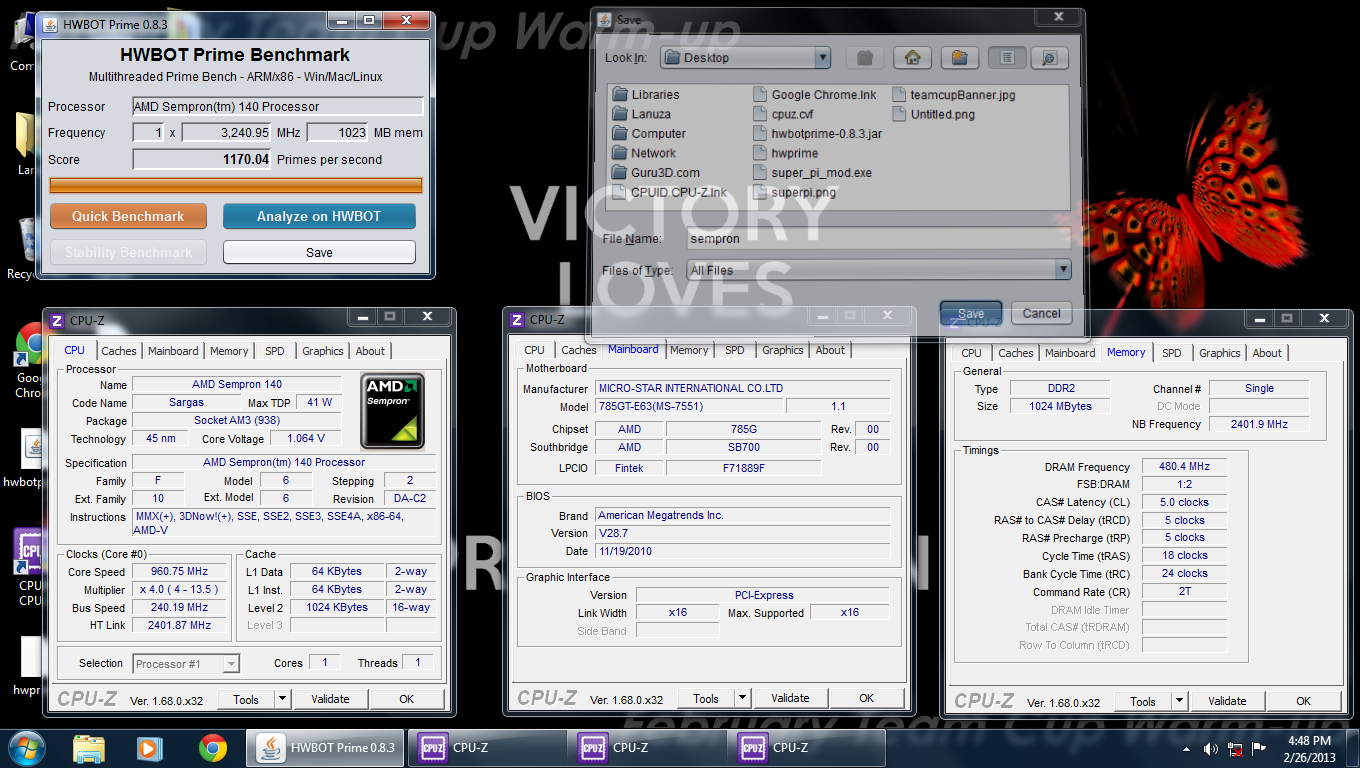The width and height of the screenshot is (1360, 768).
Task: Expand Processor #1 Selection dropdown in CPU-Z
Action: click(x=232, y=663)
